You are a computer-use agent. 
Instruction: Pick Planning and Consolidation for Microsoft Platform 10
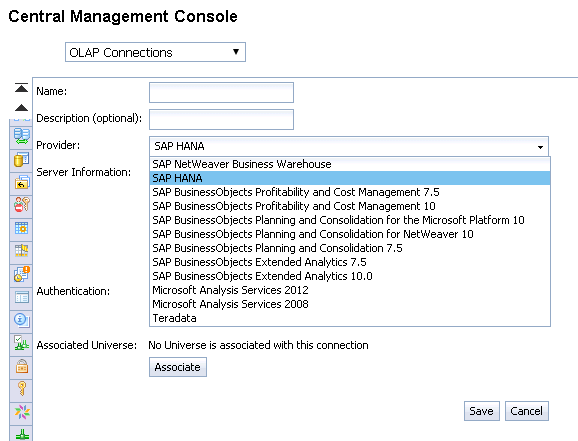coord(350,220)
